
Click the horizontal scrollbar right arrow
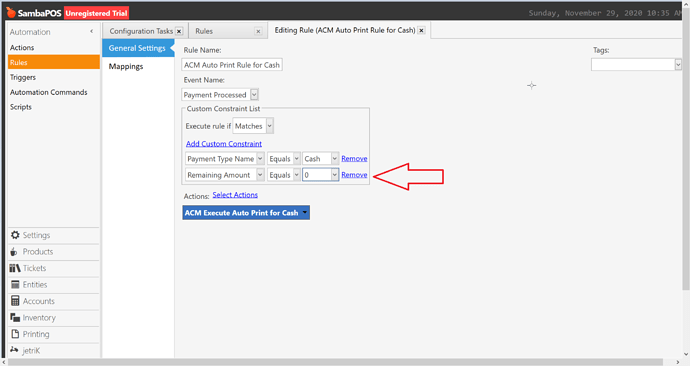(x=678, y=362)
